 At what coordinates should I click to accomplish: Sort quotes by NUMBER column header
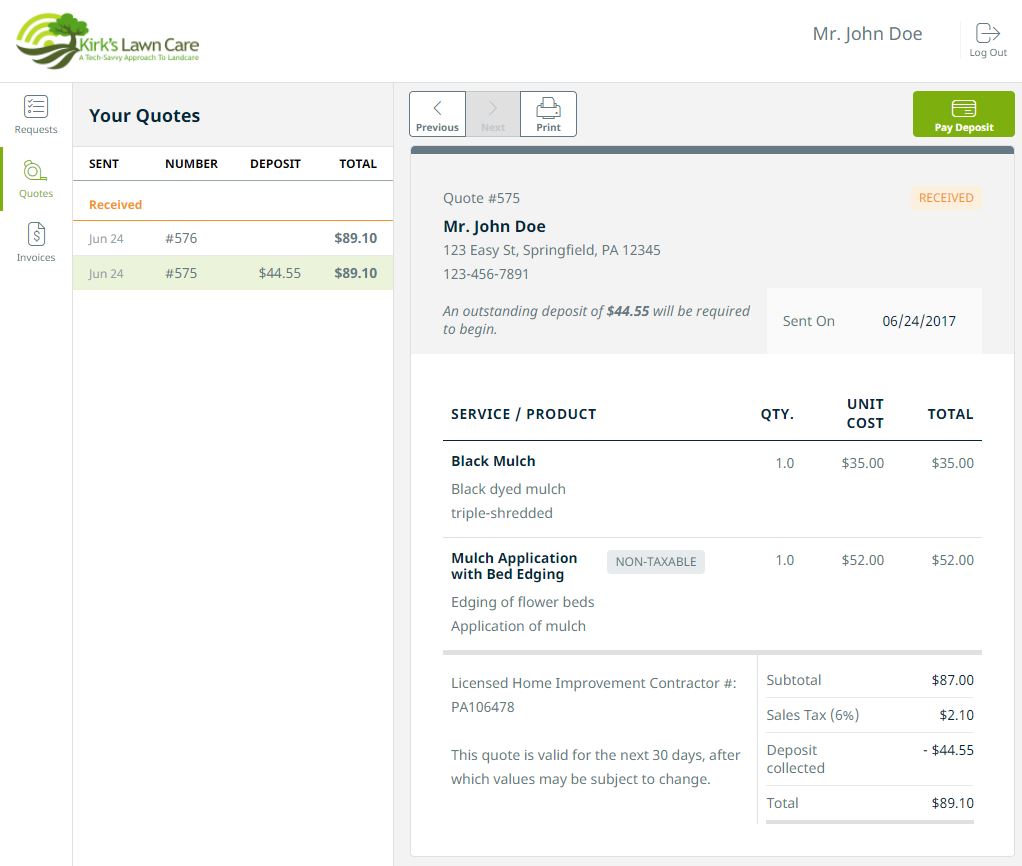click(x=191, y=164)
